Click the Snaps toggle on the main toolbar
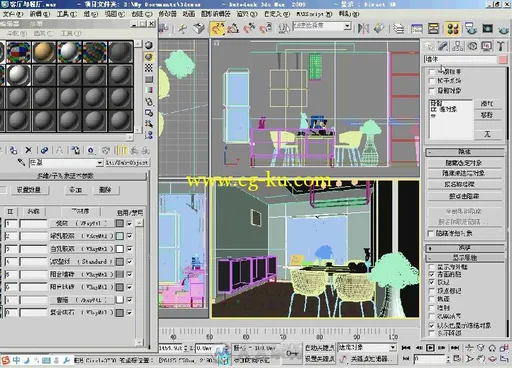 point(217,28)
